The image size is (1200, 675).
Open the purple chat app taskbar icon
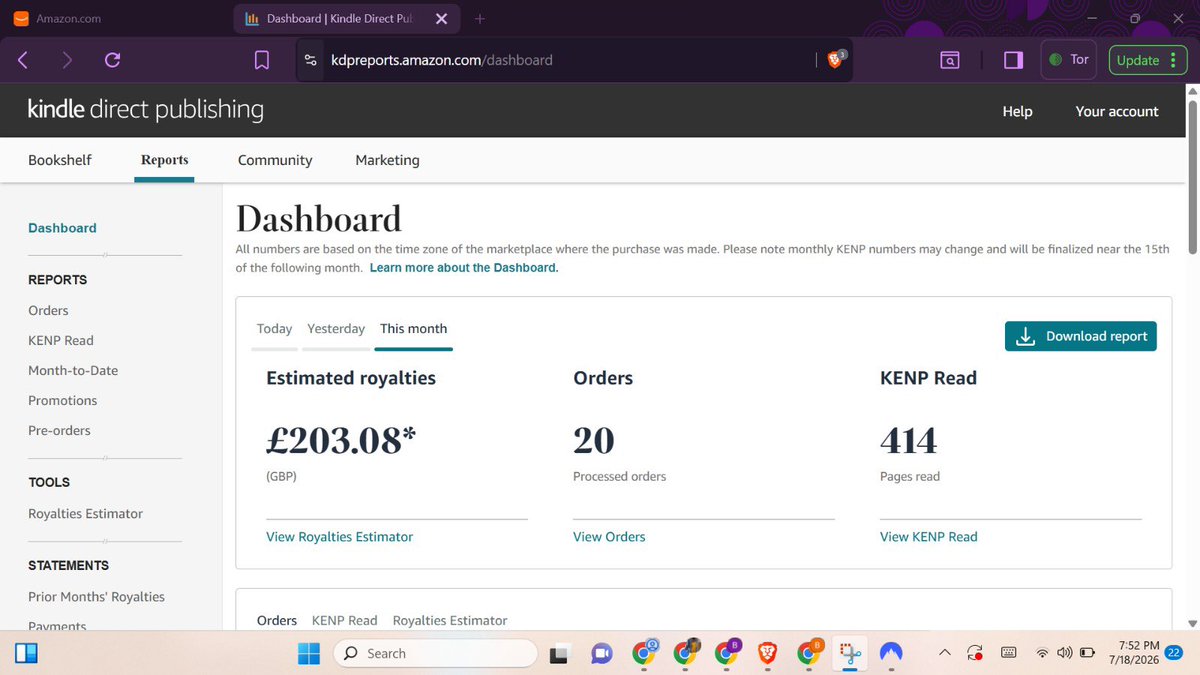[x=601, y=653]
